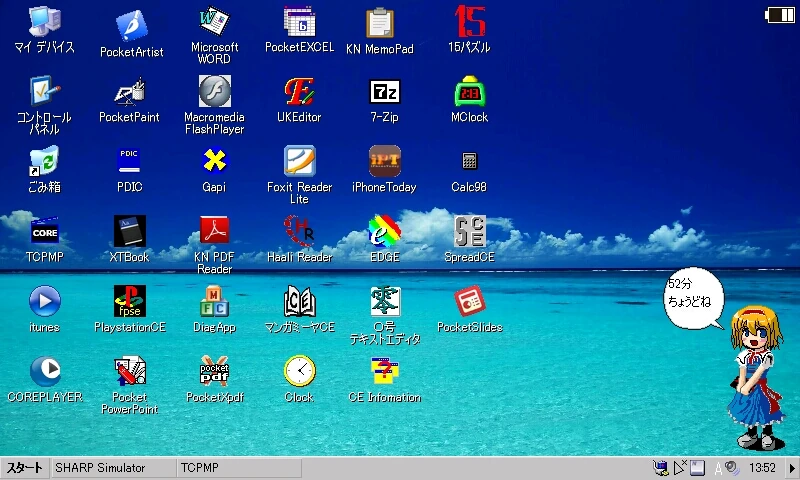The width and height of the screenshot is (800, 480).
Task: Launch PocketSlides icon
Action: click(x=469, y=301)
